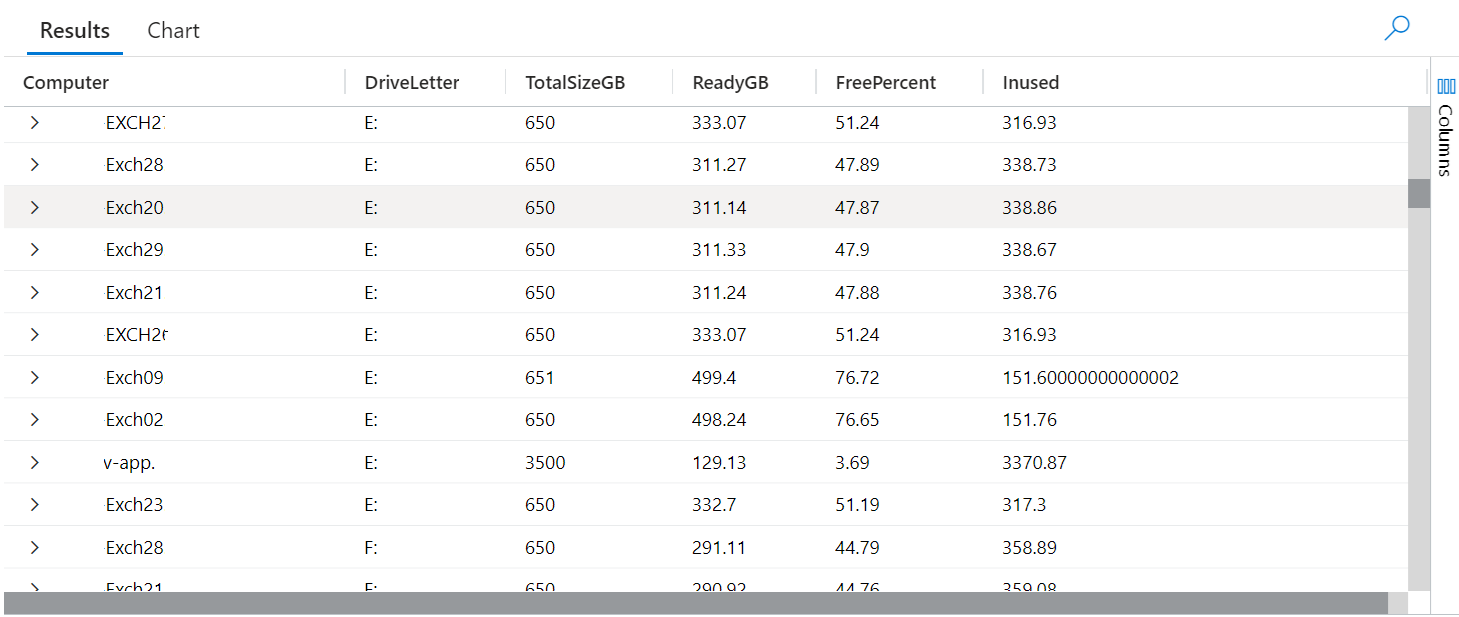Screen dimensions: 1459x617
Task: Click the FreePercent value 51.19
Action: (x=857, y=505)
